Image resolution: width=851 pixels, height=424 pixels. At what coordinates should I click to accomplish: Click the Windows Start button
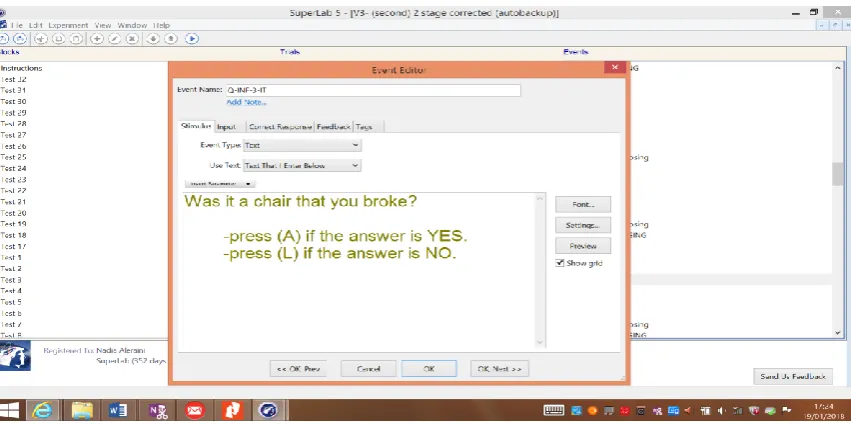click(9, 411)
